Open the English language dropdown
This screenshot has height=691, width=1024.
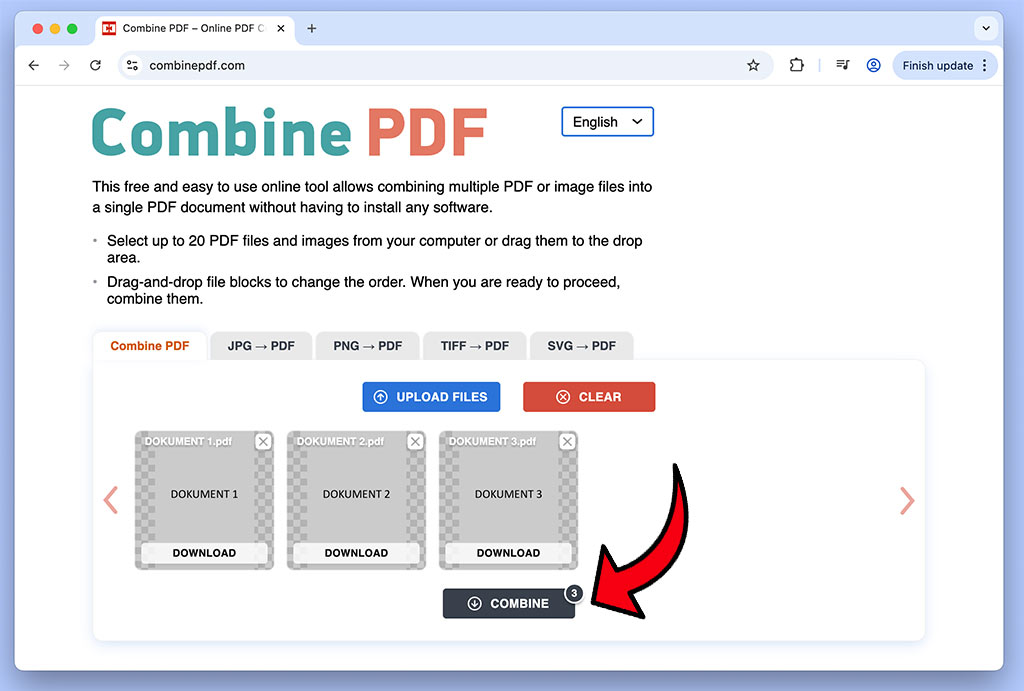(607, 121)
